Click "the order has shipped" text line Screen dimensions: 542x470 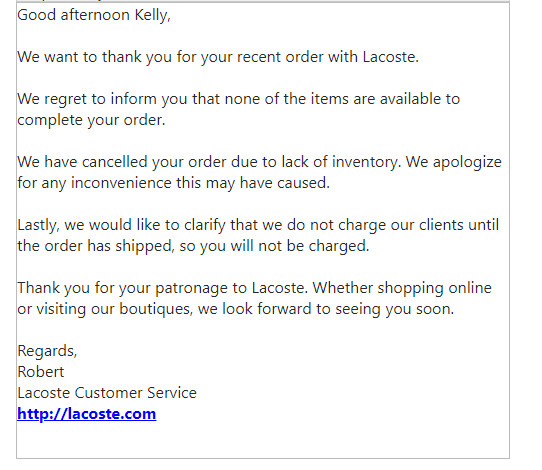click(x=193, y=246)
